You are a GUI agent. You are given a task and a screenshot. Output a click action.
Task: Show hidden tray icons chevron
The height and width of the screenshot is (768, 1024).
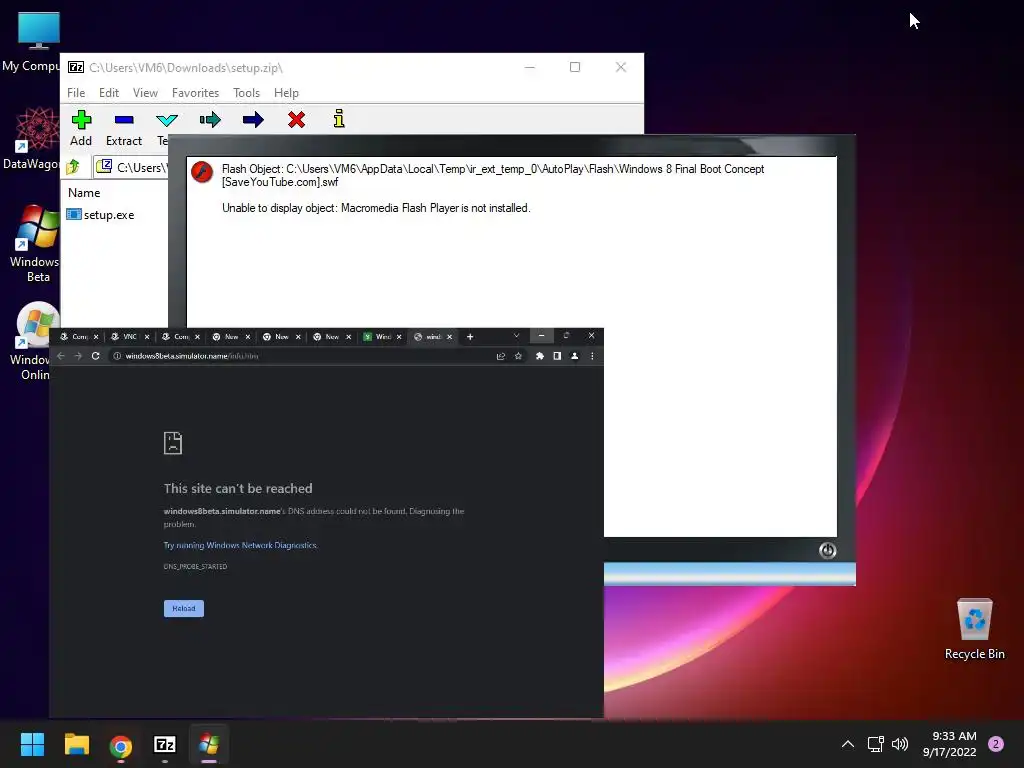(x=848, y=744)
